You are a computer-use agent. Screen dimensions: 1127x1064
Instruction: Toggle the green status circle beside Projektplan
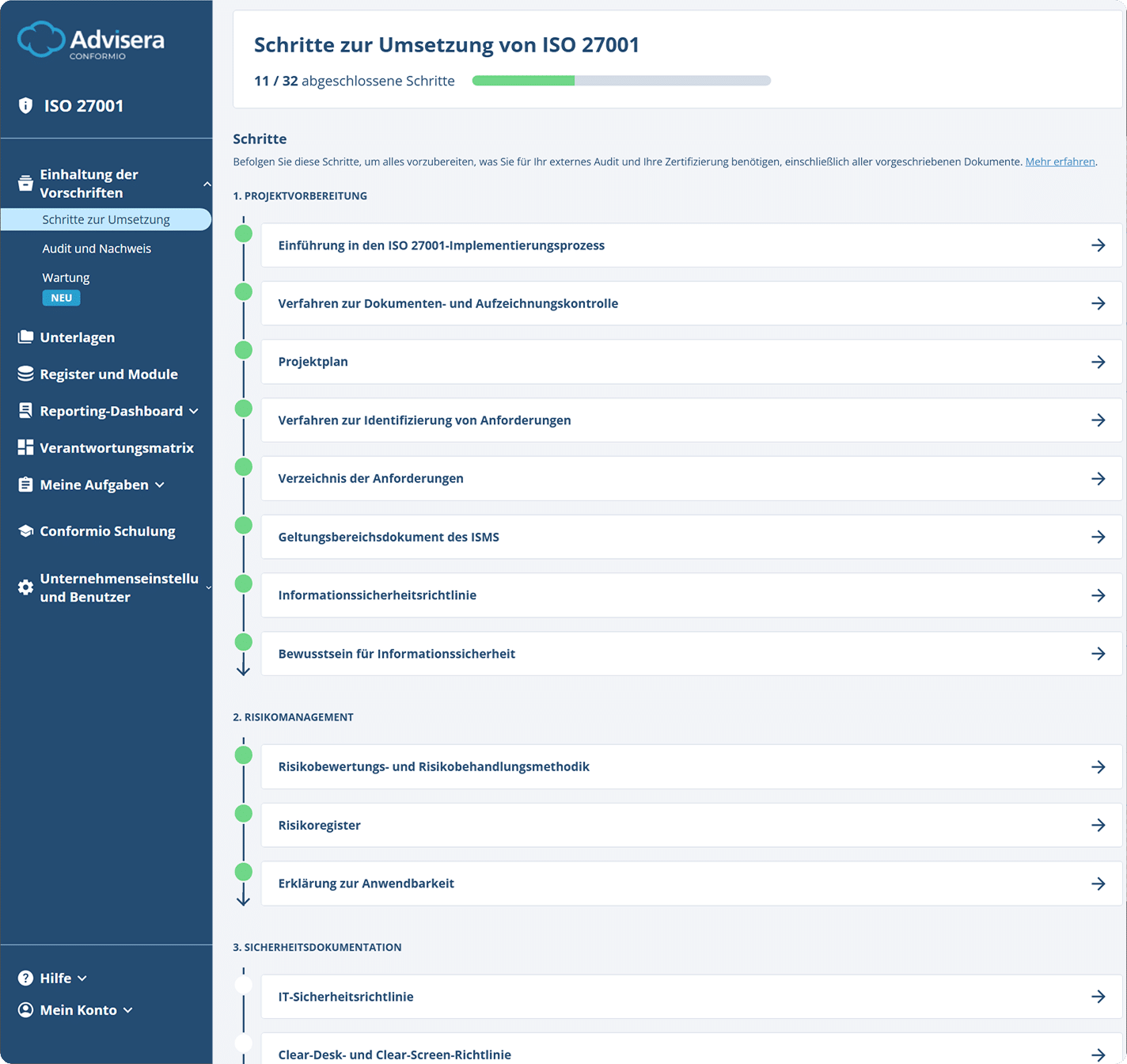tap(244, 350)
